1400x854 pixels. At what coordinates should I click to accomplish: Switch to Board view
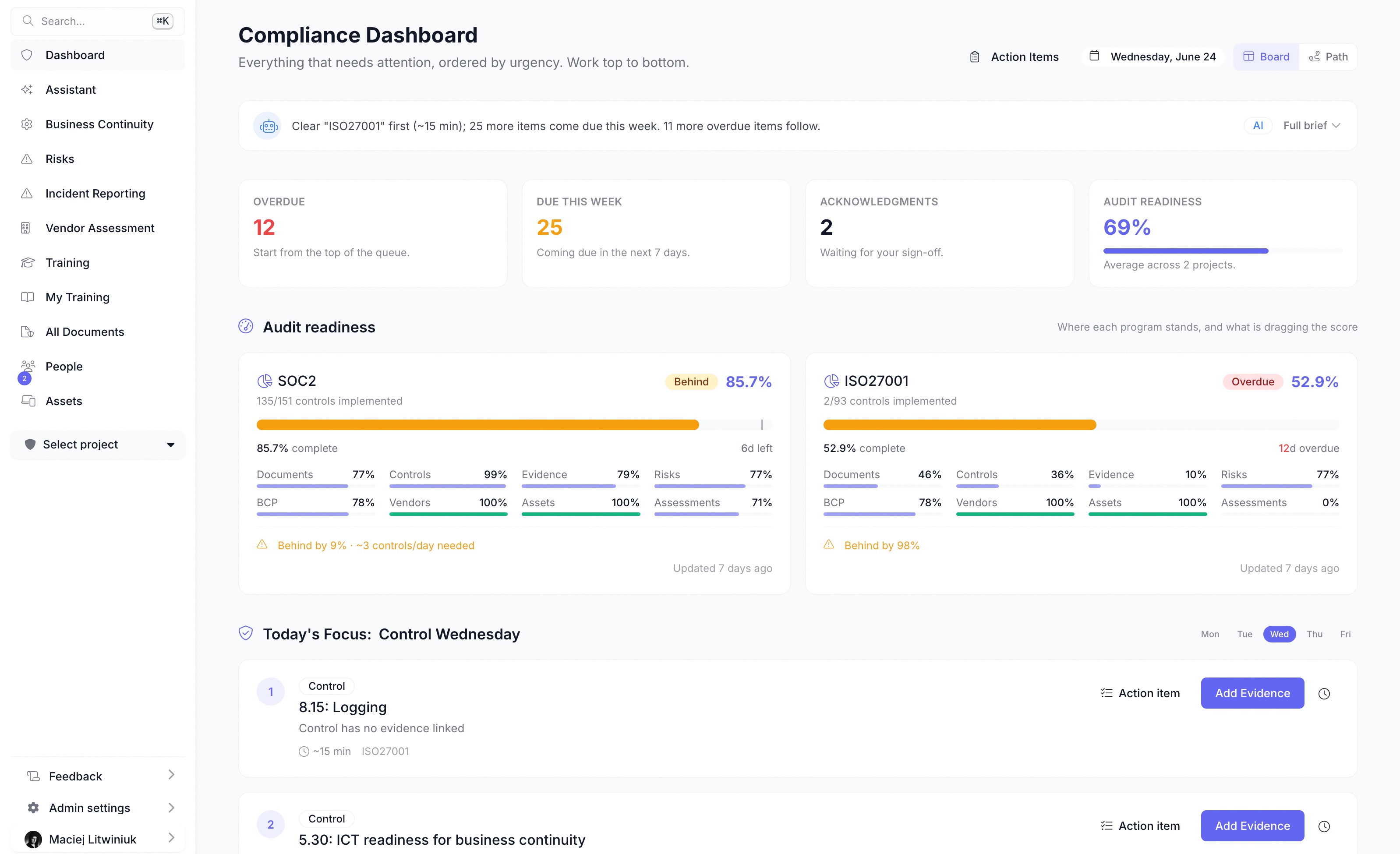coord(1266,57)
